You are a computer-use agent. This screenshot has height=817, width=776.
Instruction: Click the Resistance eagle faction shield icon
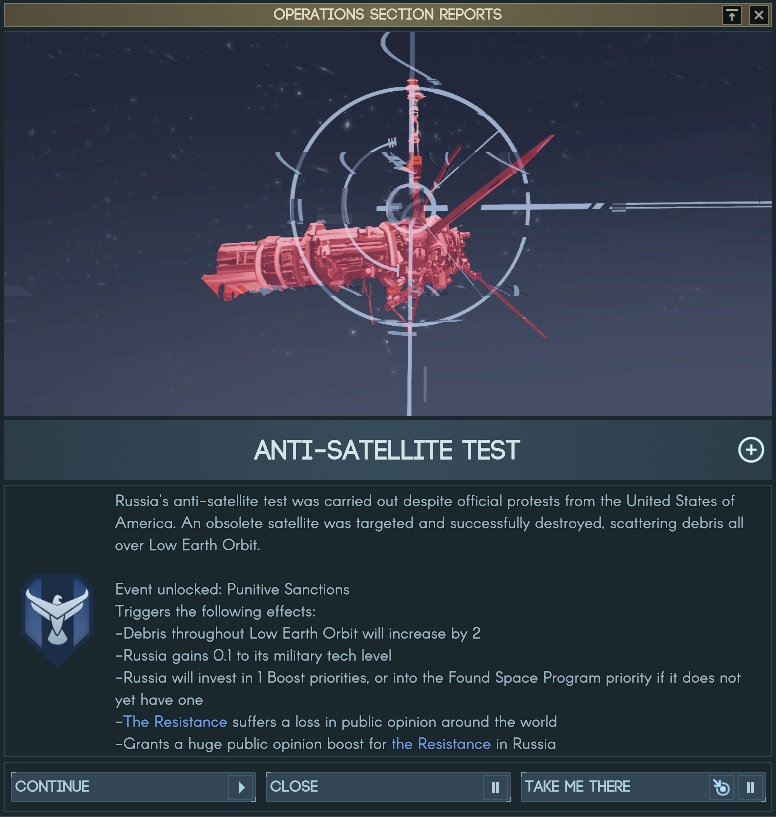tap(57, 620)
